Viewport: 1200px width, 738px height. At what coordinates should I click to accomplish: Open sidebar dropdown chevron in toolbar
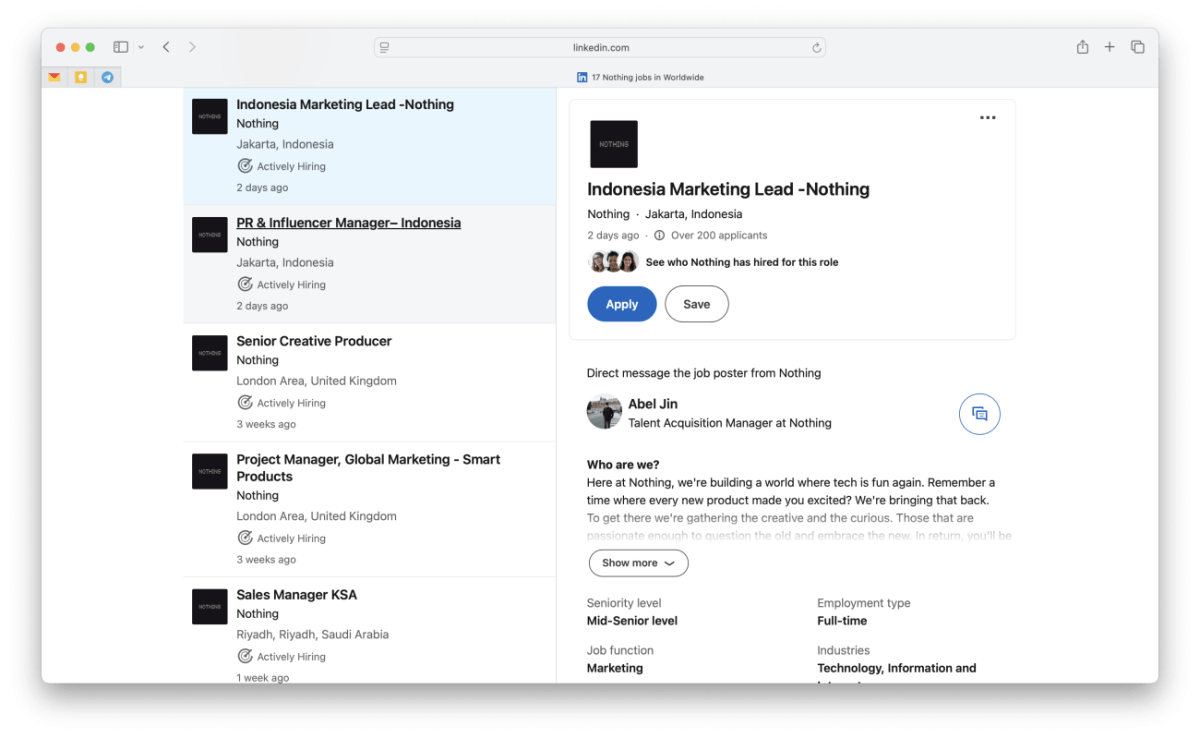[141, 47]
